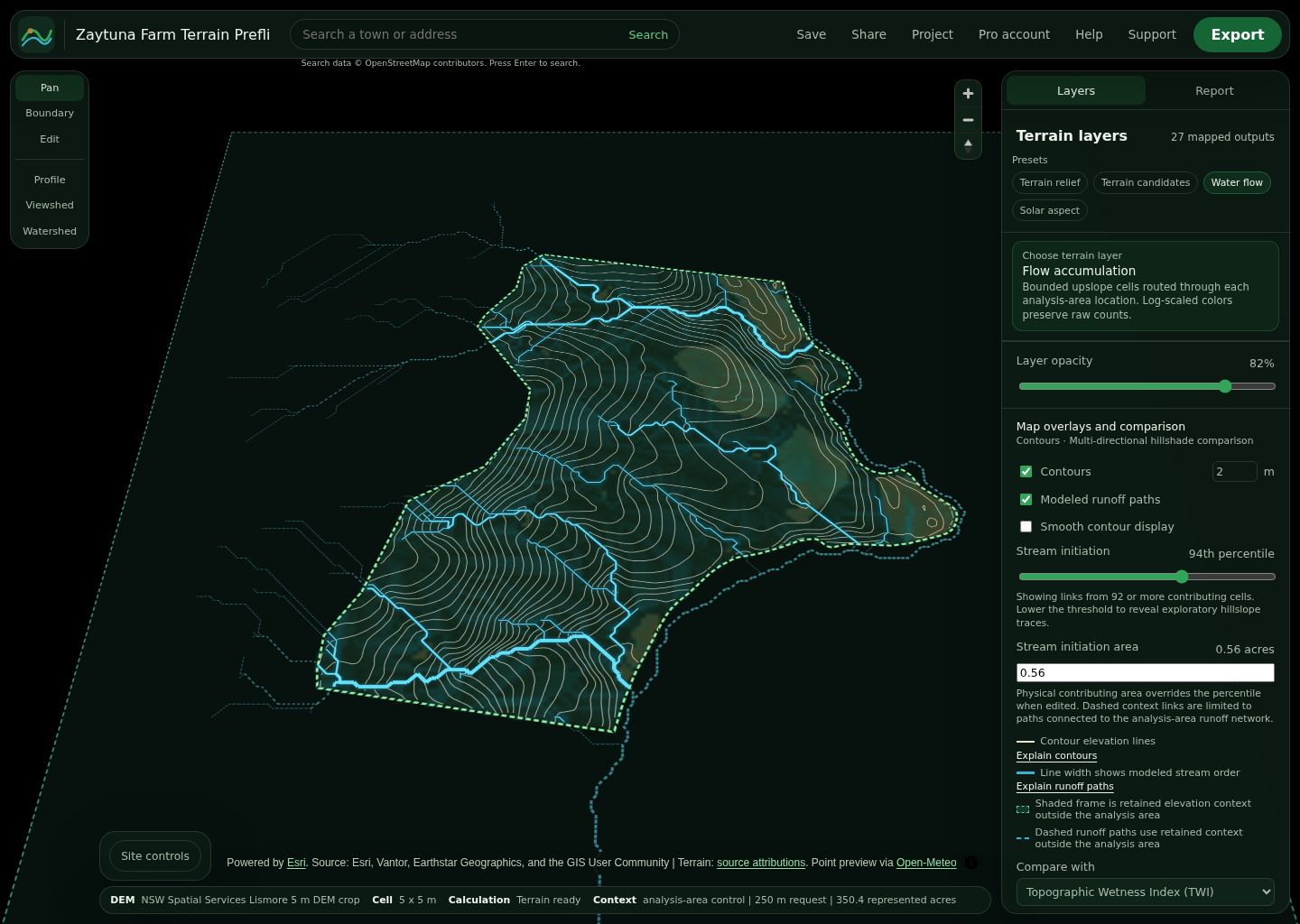Toggle Modeled runoff paths checkbox

coord(1026,500)
